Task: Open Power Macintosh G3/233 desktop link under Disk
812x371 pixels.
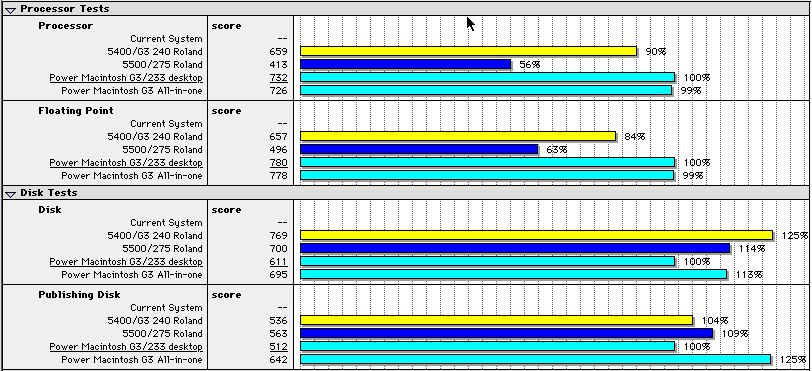Action: (126, 262)
